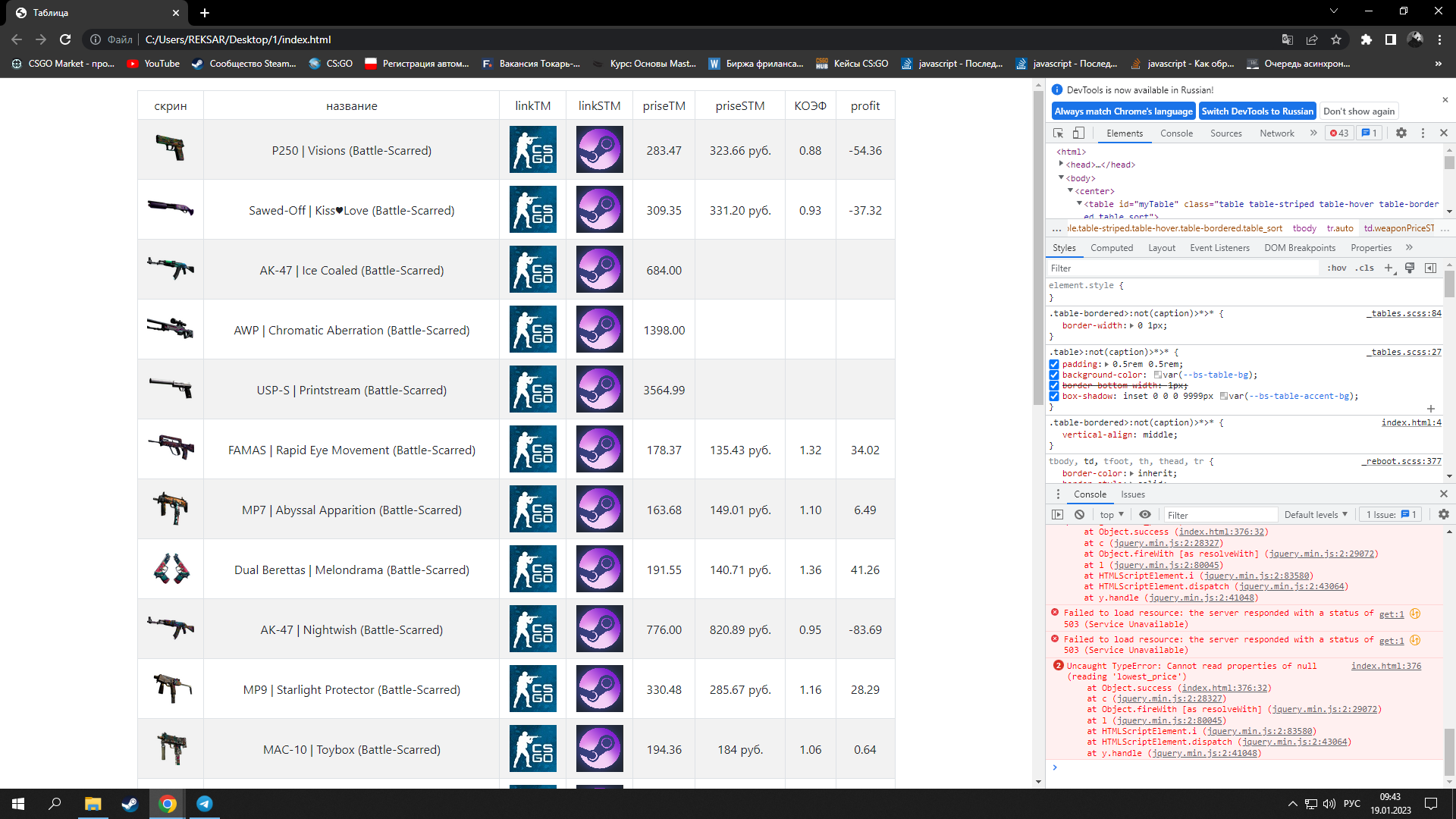
Task: Open the CS:GO market link for MAC-10 Toybox
Action: click(532, 748)
